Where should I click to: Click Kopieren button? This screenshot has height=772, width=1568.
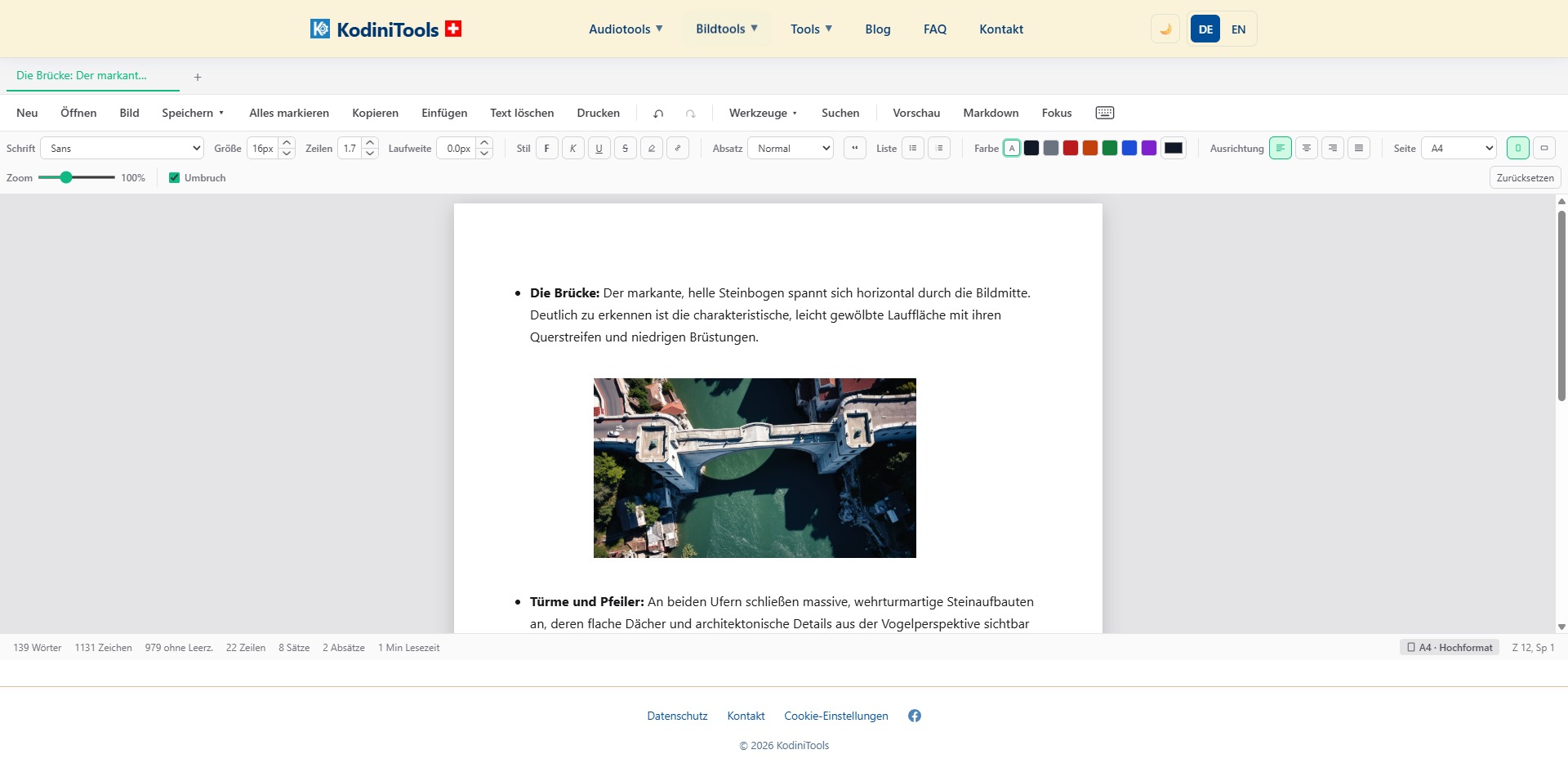pos(376,113)
